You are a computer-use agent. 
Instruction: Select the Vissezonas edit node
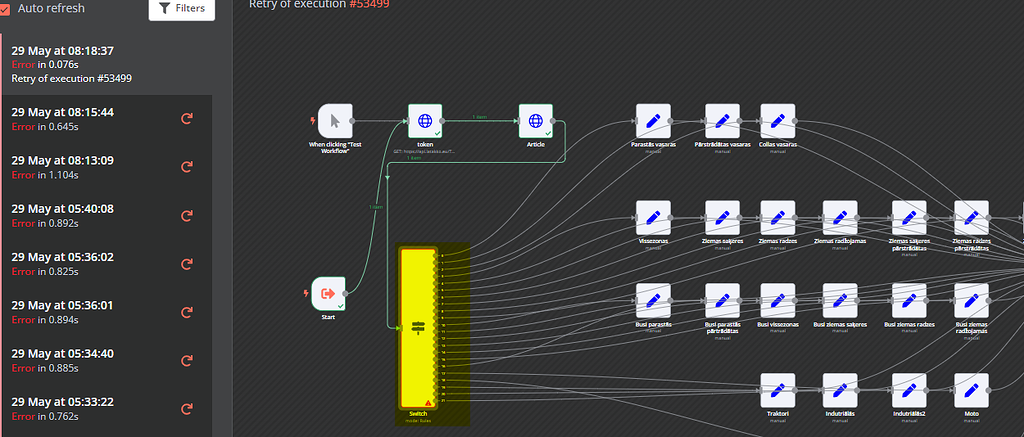pyautogui.click(x=652, y=218)
